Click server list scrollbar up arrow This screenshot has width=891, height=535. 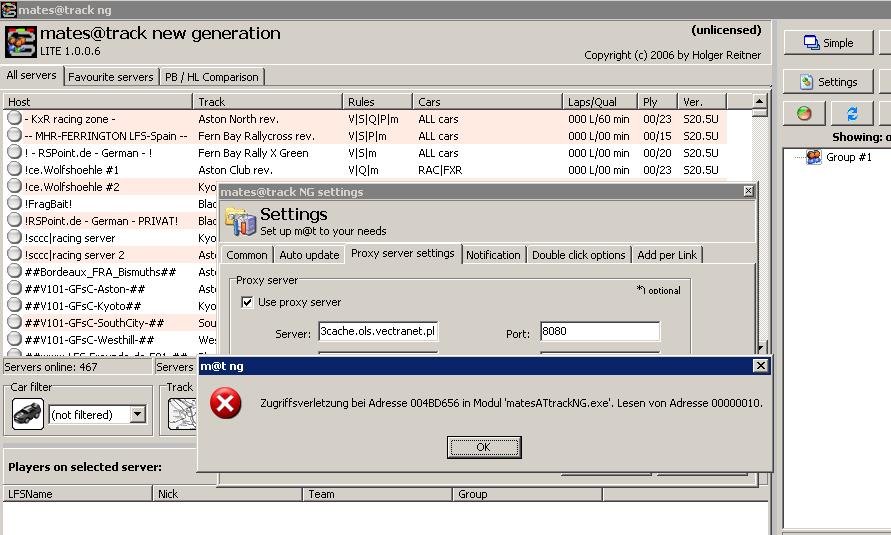(x=759, y=101)
